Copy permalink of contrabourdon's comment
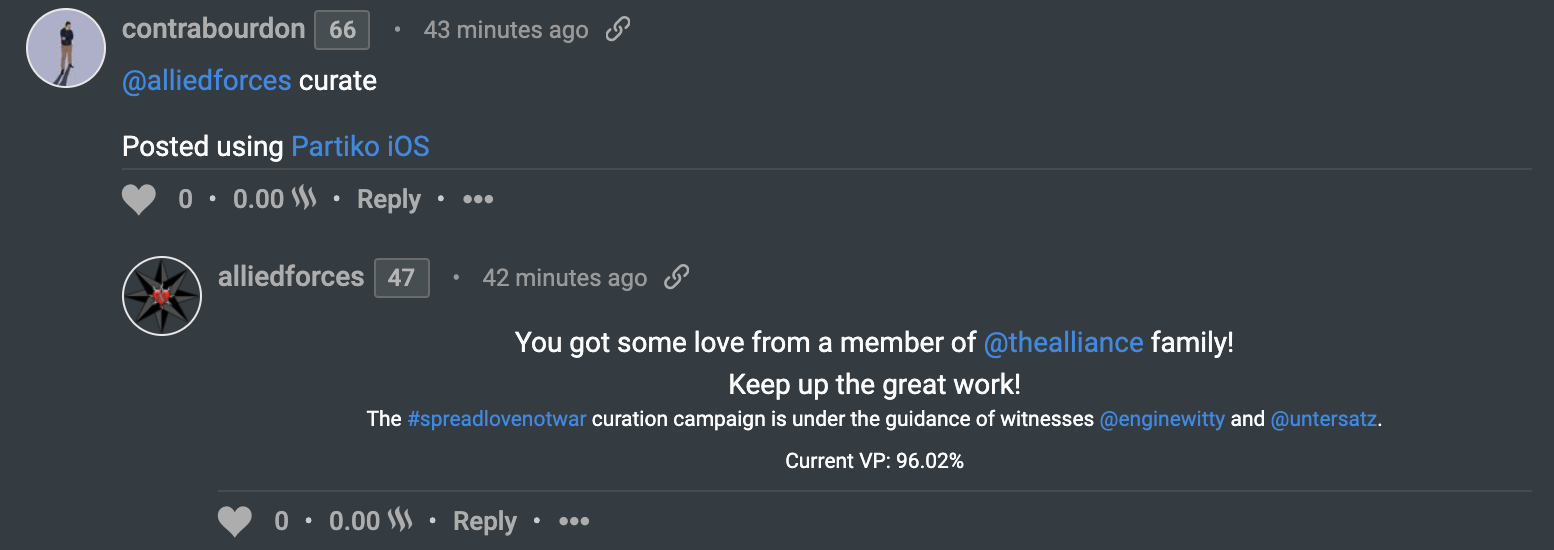This screenshot has width=1554, height=550. coord(618,30)
